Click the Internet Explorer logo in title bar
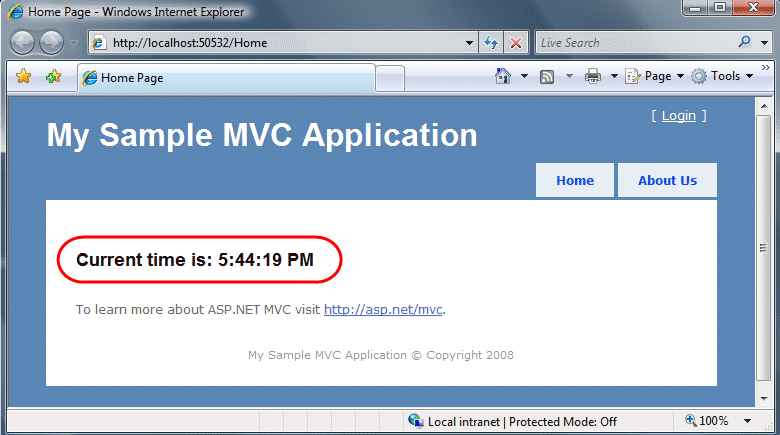The height and width of the screenshot is (435, 780). [x=15, y=11]
